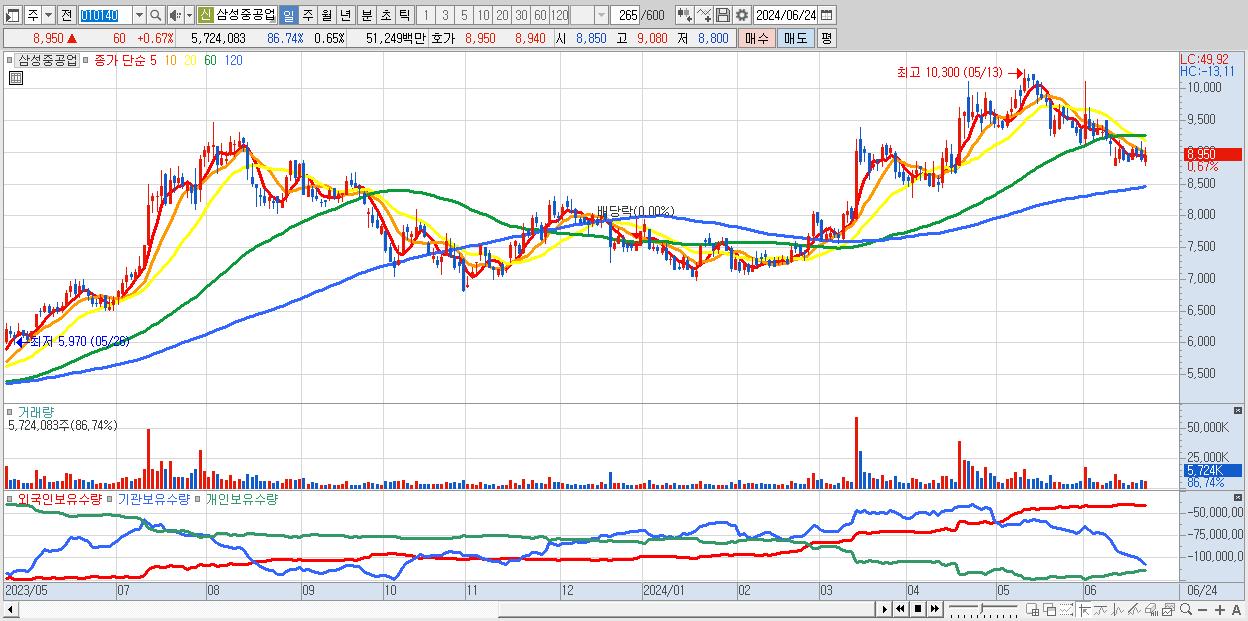The width and height of the screenshot is (1248, 621).
Task: Choose the 5 interval button
Action: click(464, 15)
